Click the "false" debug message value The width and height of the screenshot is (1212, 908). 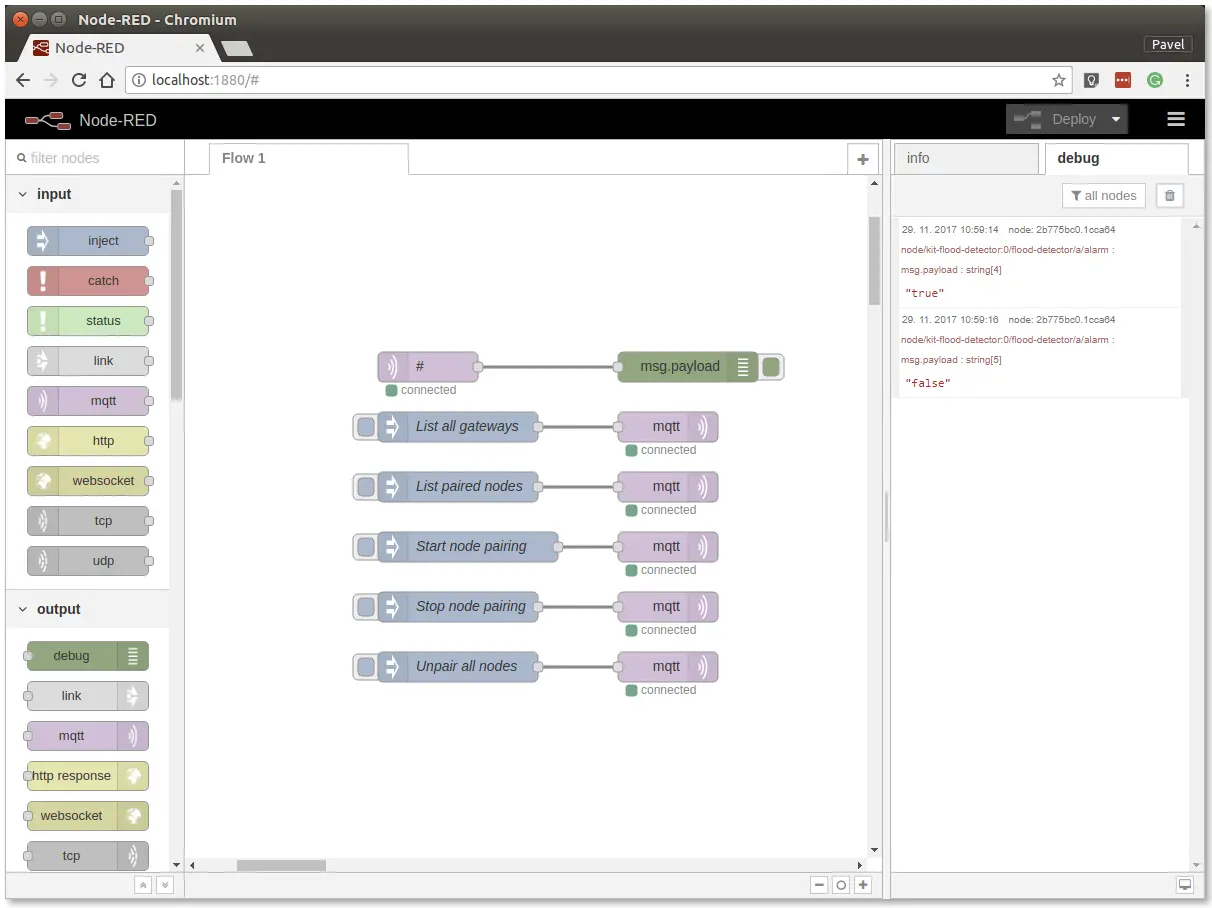click(x=928, y=384)
